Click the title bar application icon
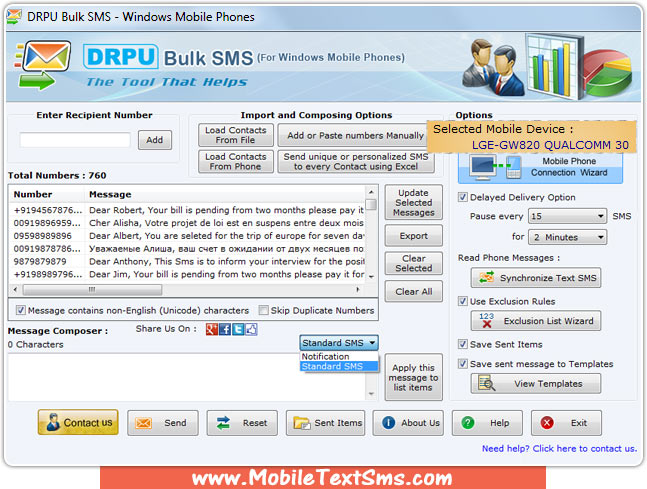This screenshot has height=489, width=647. [14, 17]
